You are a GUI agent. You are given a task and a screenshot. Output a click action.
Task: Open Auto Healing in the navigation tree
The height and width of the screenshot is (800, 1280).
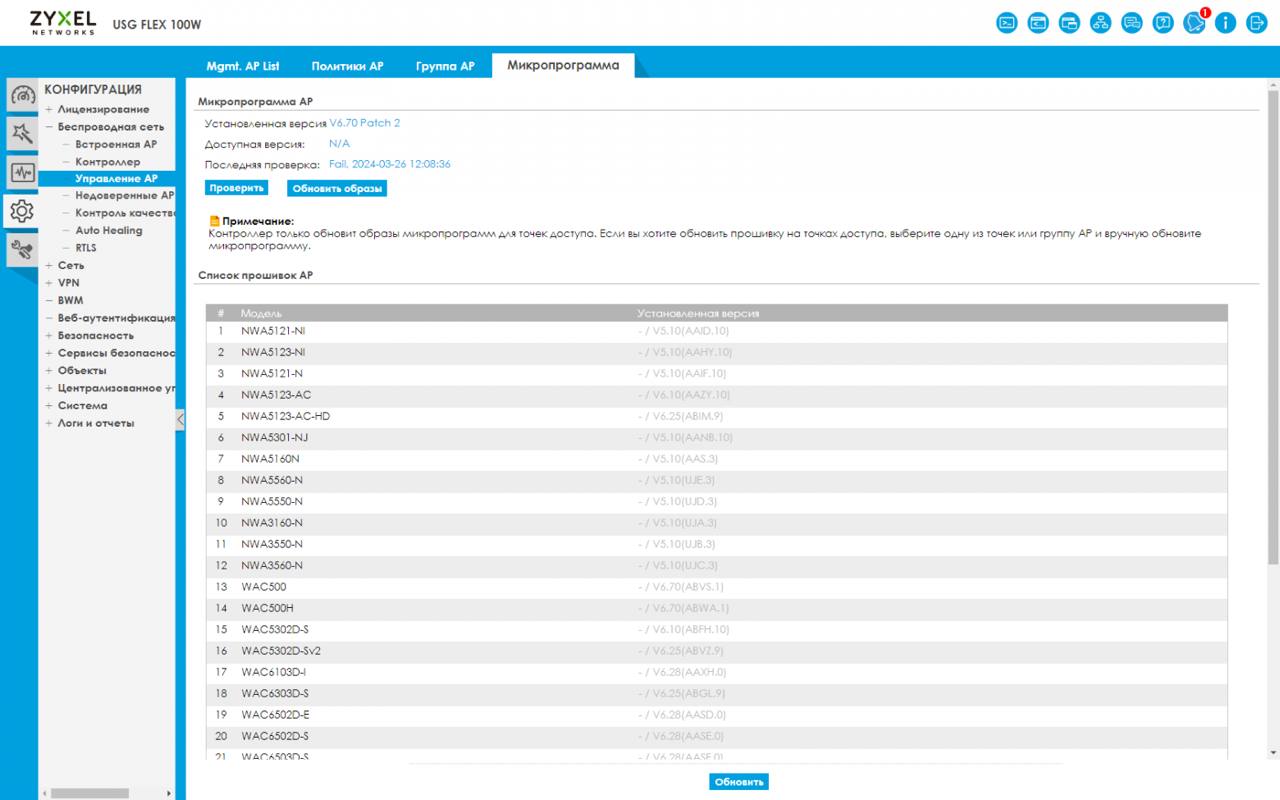(x=109, y=231)
